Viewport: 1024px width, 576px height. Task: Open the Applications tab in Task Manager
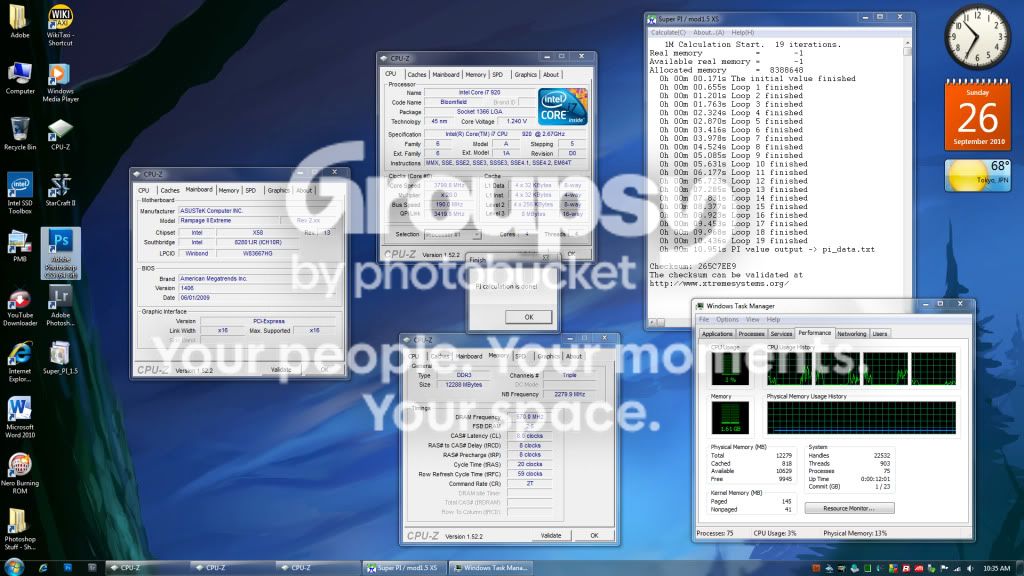717,334
